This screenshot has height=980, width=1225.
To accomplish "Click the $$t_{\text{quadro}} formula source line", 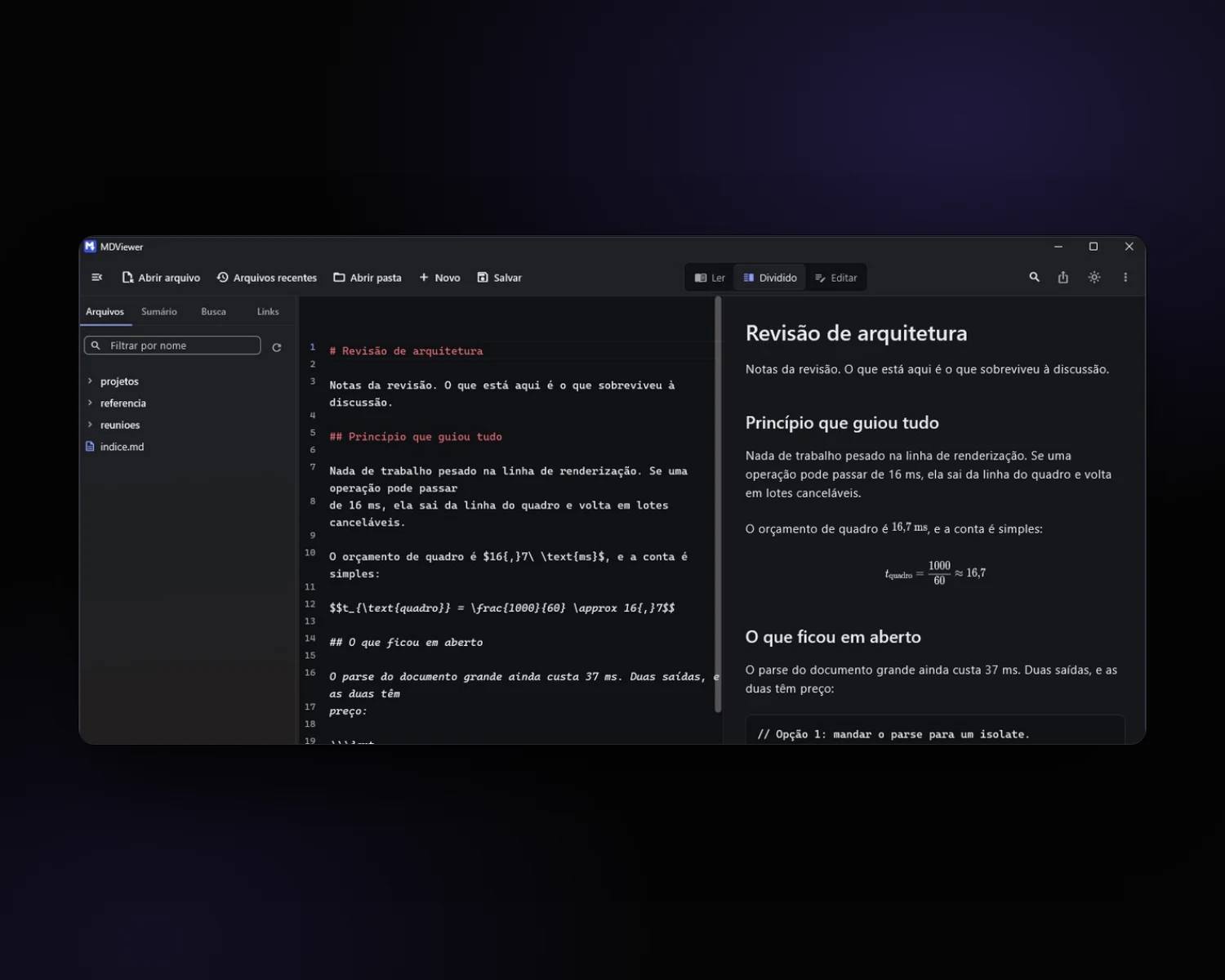I will [x=502, y=608].
